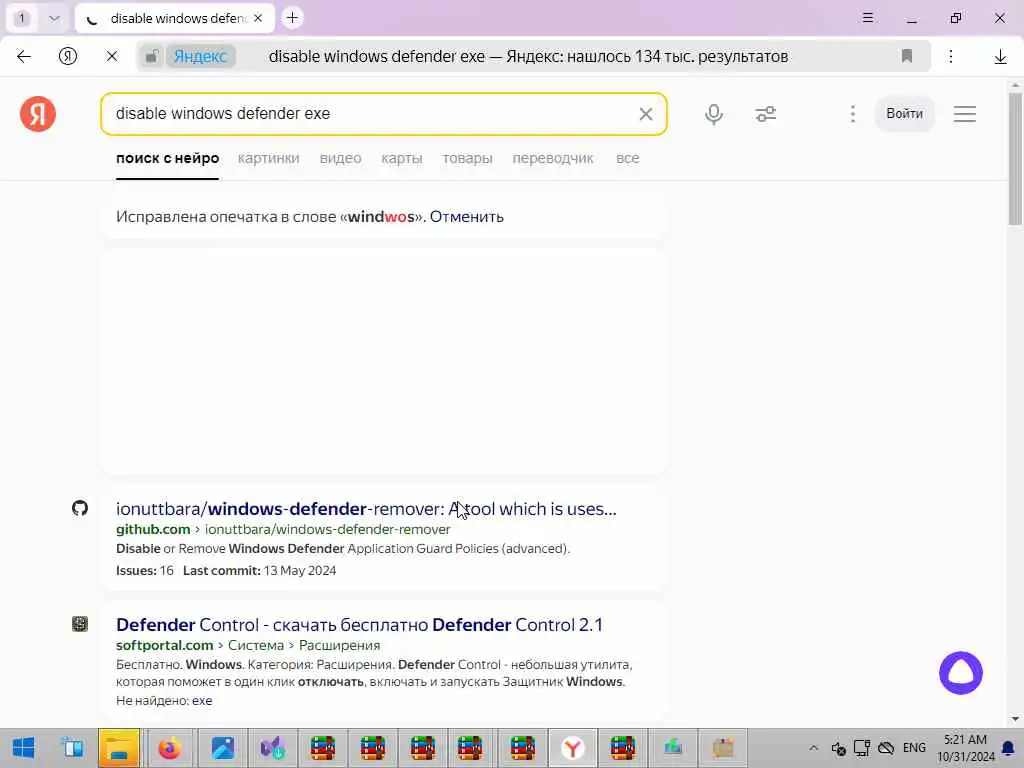
Task: Clear the search query with the X
Action: (646, 114)
